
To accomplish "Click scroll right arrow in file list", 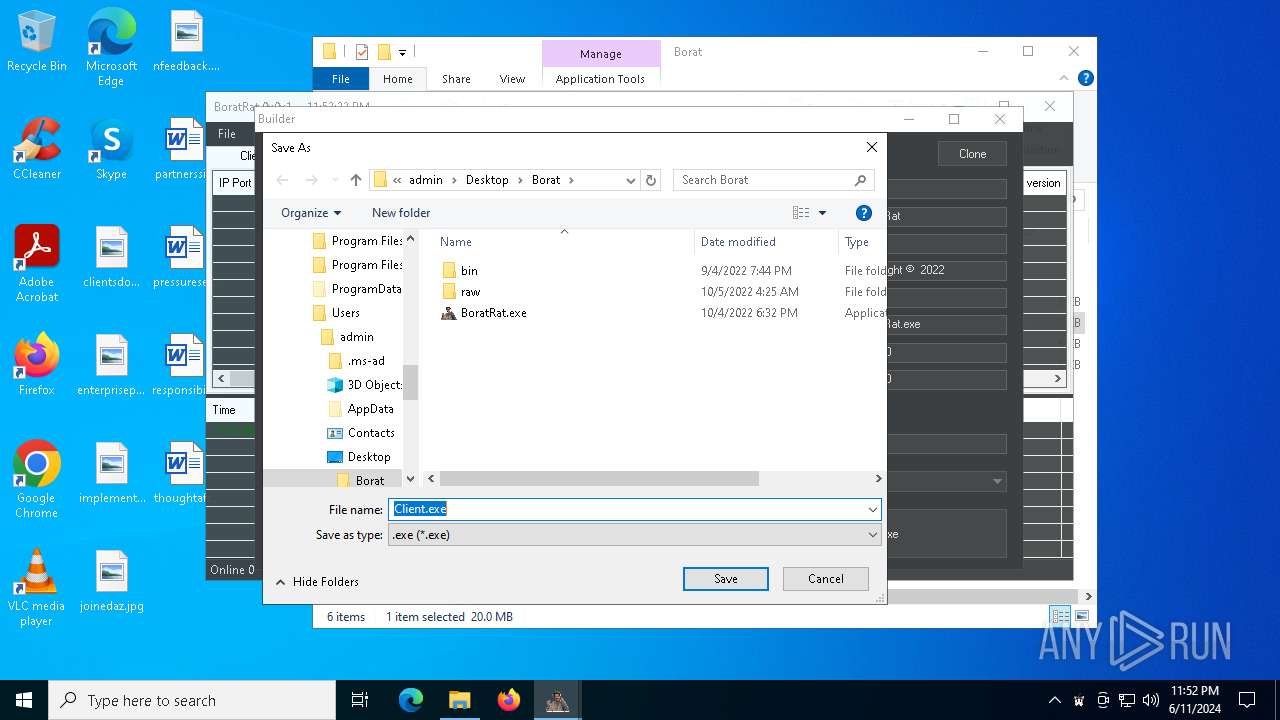I will [878, 479].
